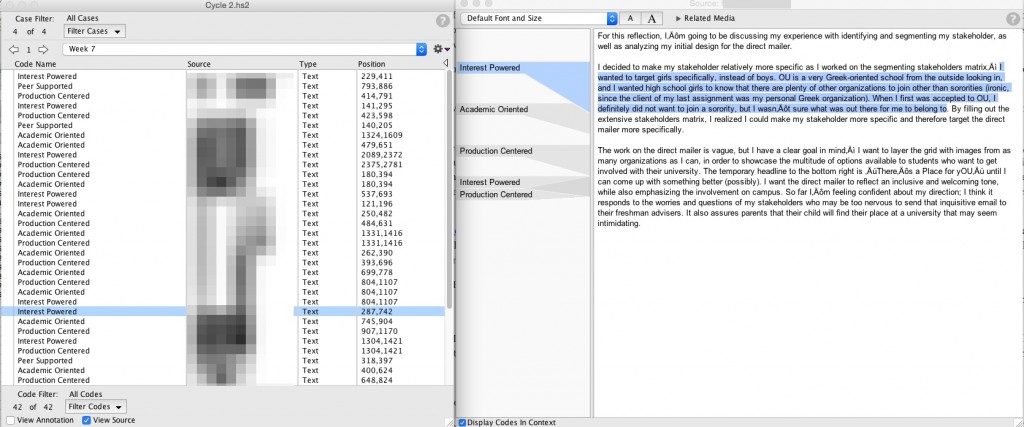The image size is (1024, 427).
Task: Select the Academic Oriented margin code
Action: 494,109
